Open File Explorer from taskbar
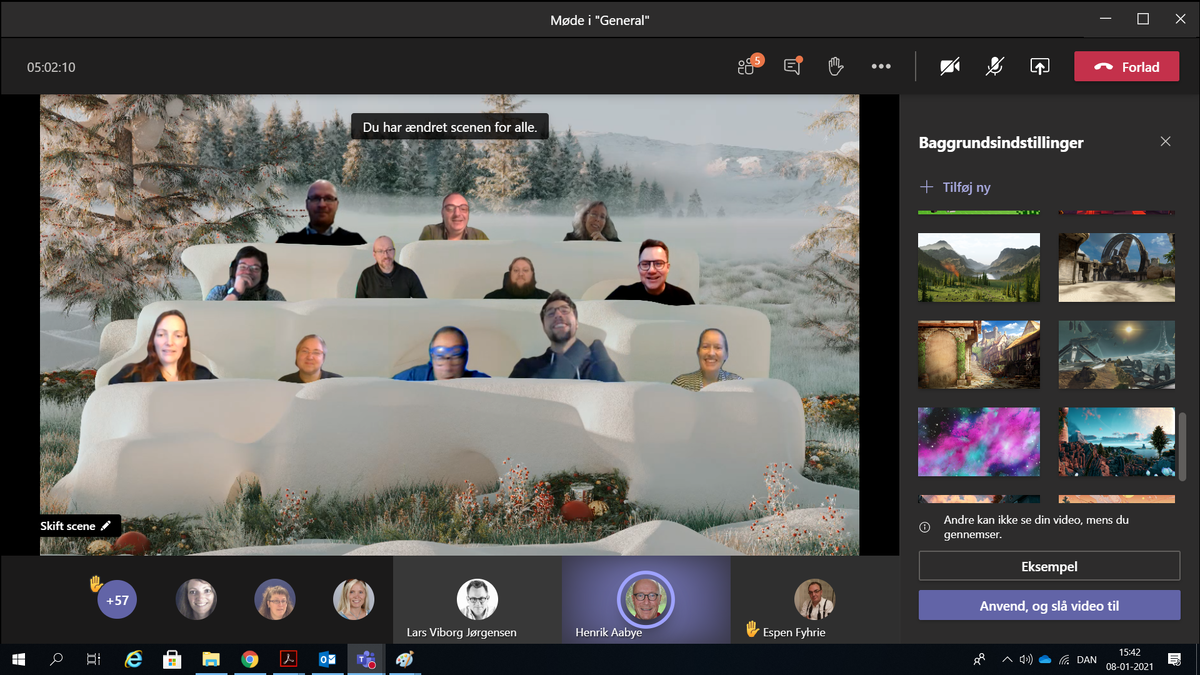The height and width of the screenshot is (675, 1200). click(x=211, y=659)
